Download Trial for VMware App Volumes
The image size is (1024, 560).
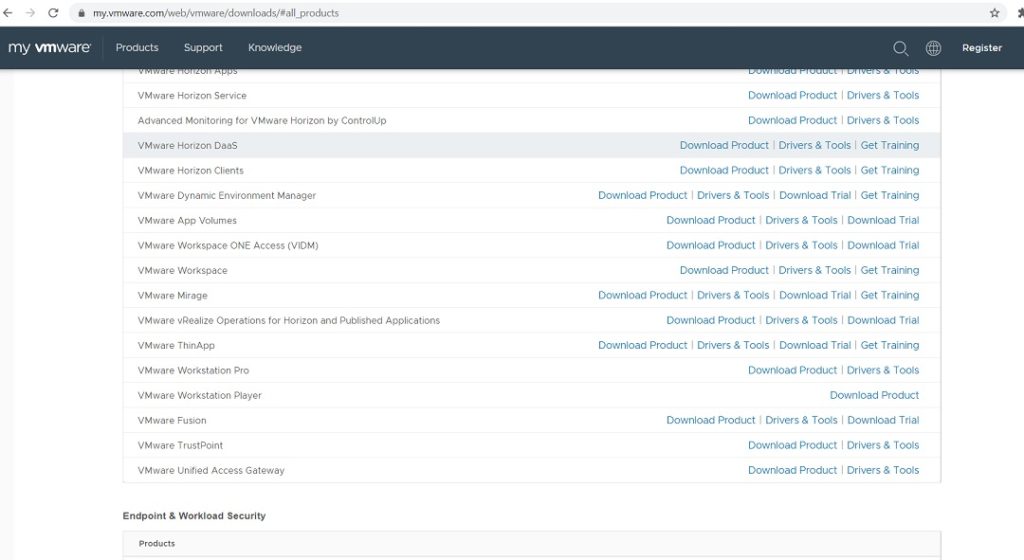[x=883, y=220]
